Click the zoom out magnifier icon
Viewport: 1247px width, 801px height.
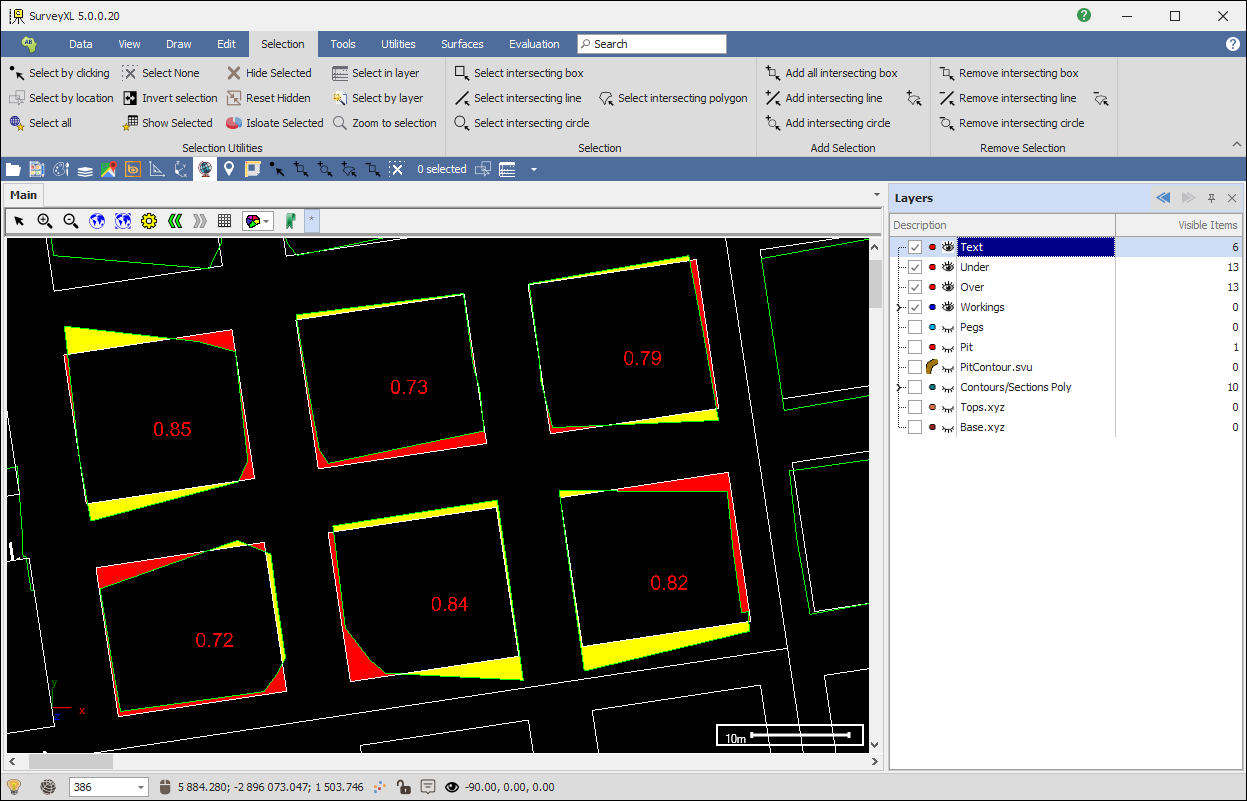(x=71, y=221)
